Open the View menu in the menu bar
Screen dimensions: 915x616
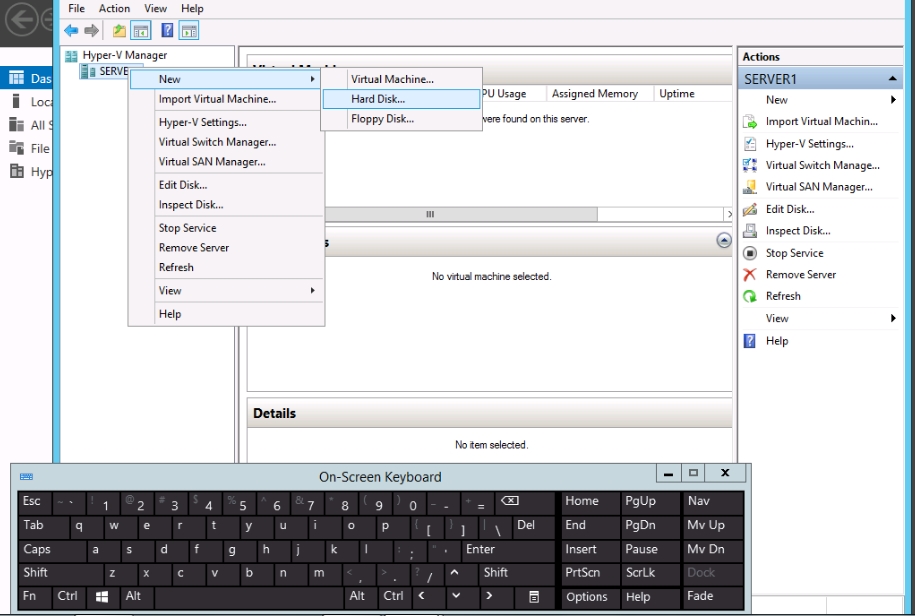point(155,8)
